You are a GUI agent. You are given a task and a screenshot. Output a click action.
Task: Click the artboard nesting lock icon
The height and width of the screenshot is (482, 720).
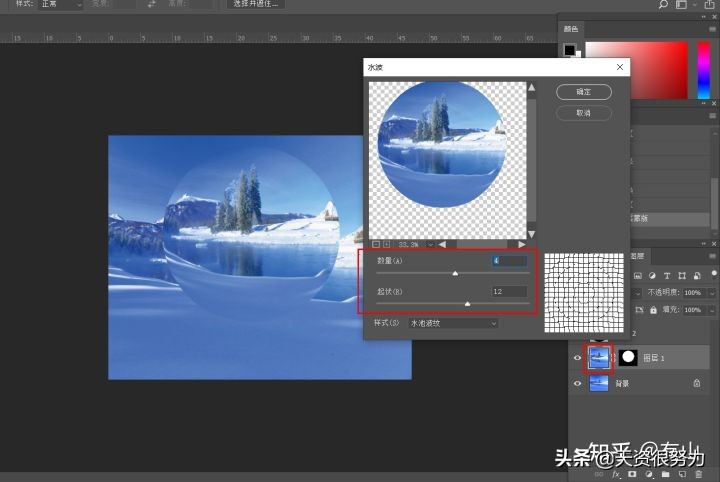point(639,310)
